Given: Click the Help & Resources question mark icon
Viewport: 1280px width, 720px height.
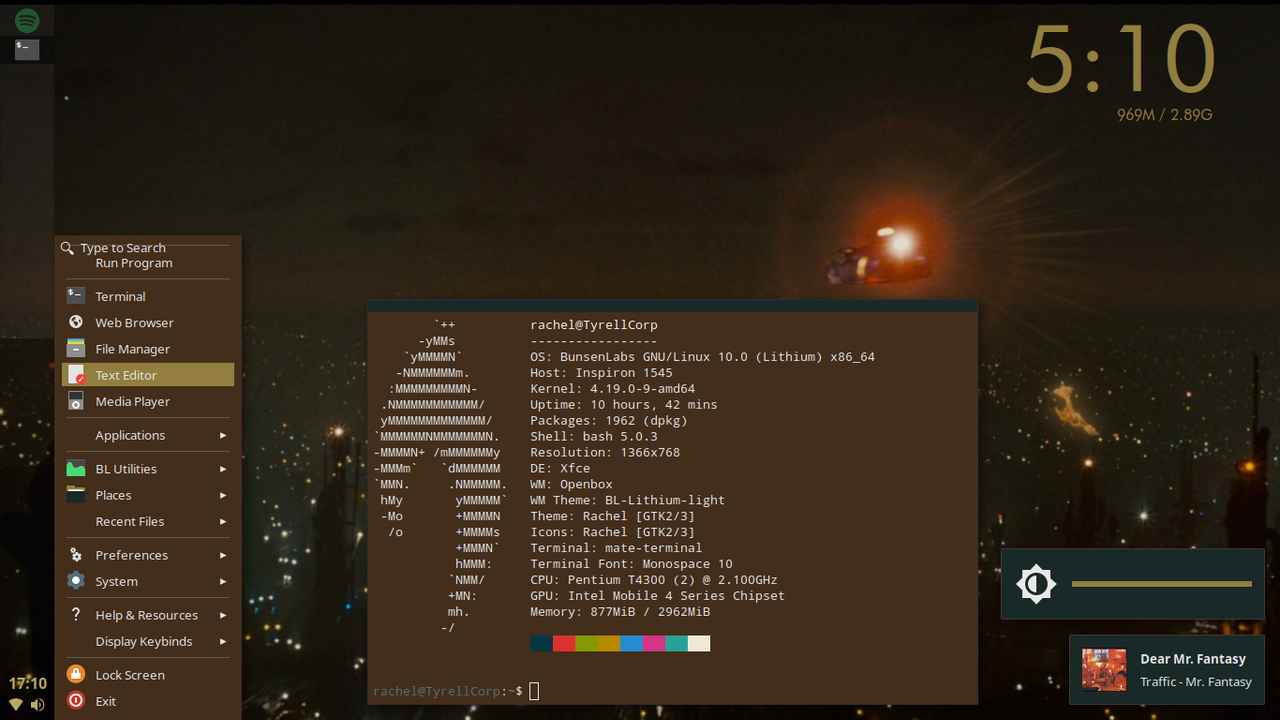Looking at the screenshot, I should click(x=76, y=614).
